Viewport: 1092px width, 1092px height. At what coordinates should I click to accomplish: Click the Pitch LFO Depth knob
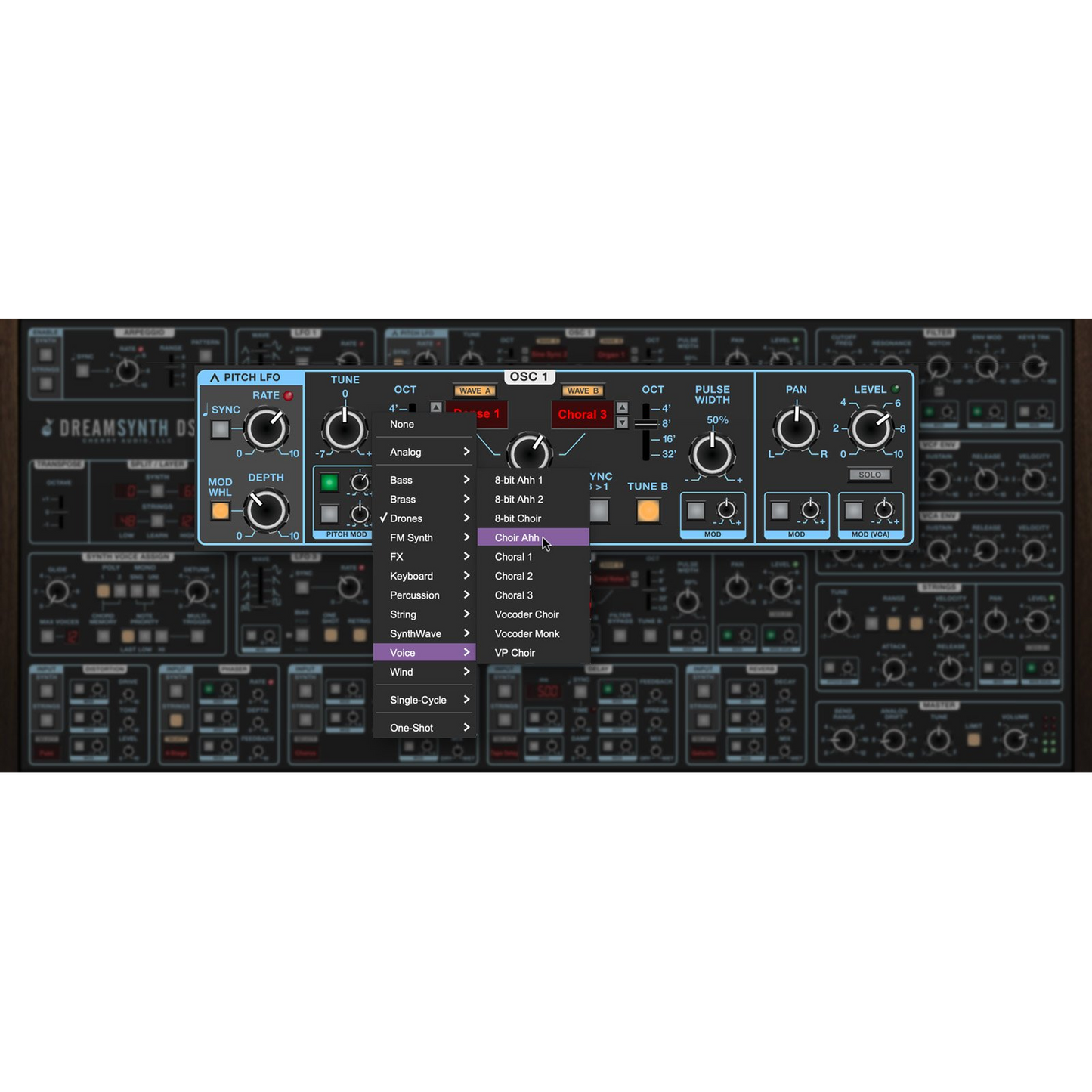point(266,510)
